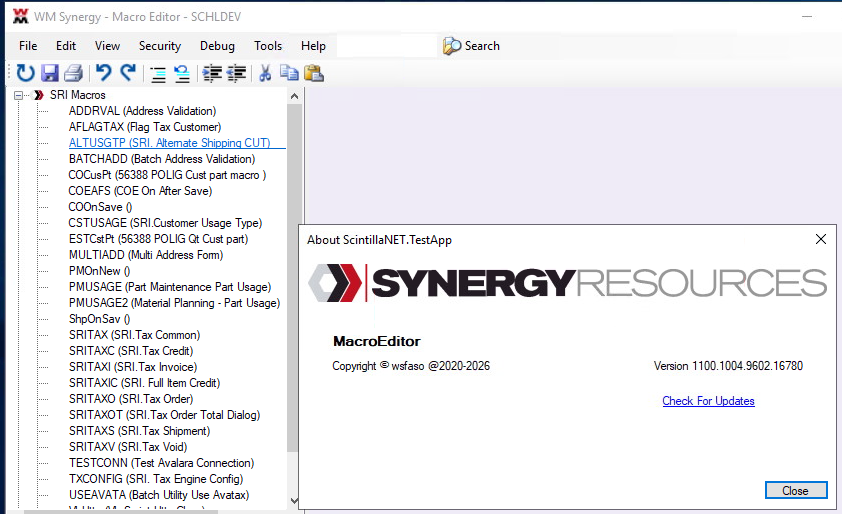Select SRITAXS (SRI.Tax Shipment)
This screenshot has width=842, height=514.
[x=140, y=431]
